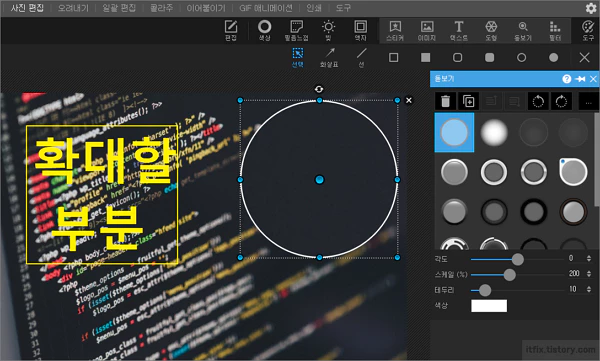Open the 스티커 sticker tool
Screen dimensions: 600x361
(395, 30)
